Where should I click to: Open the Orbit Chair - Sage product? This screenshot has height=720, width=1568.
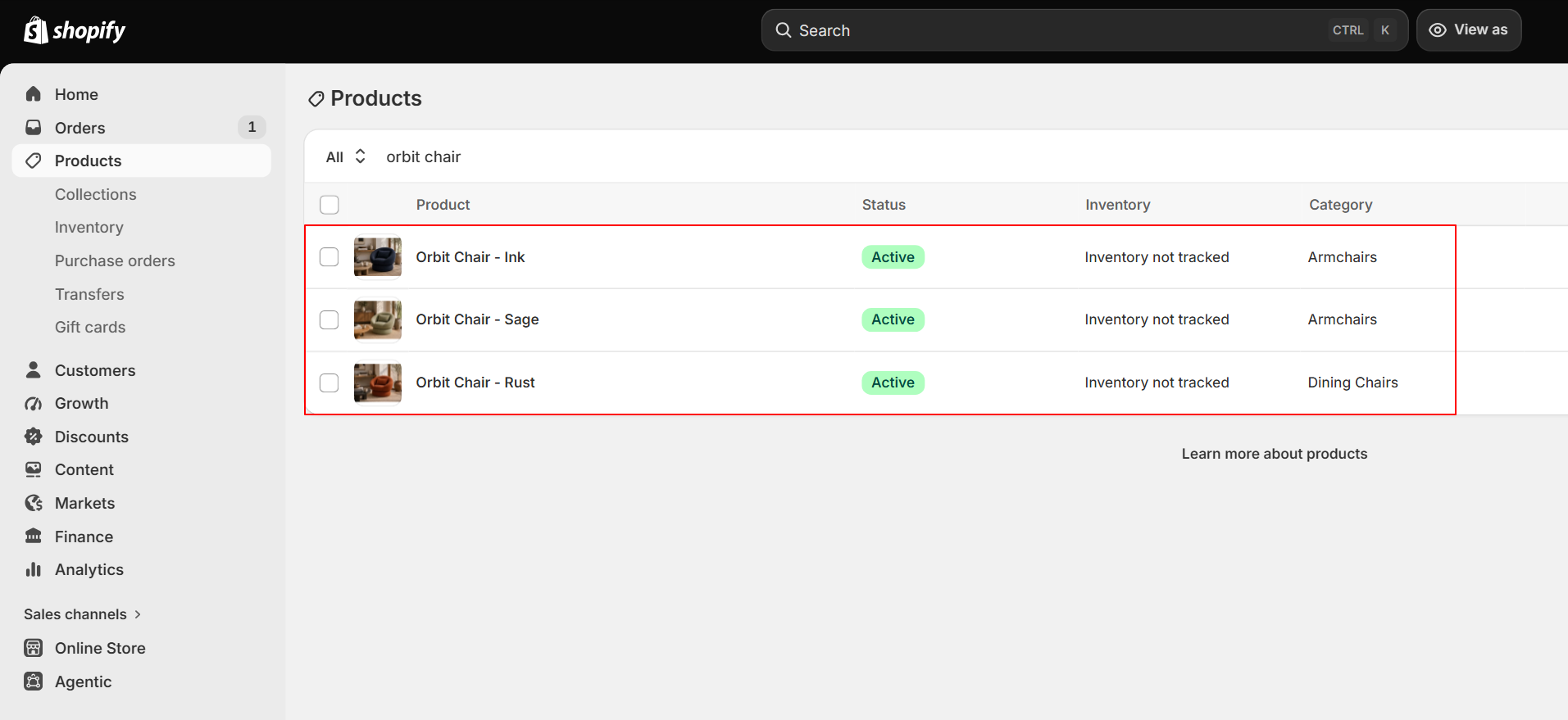coord(477,319)
